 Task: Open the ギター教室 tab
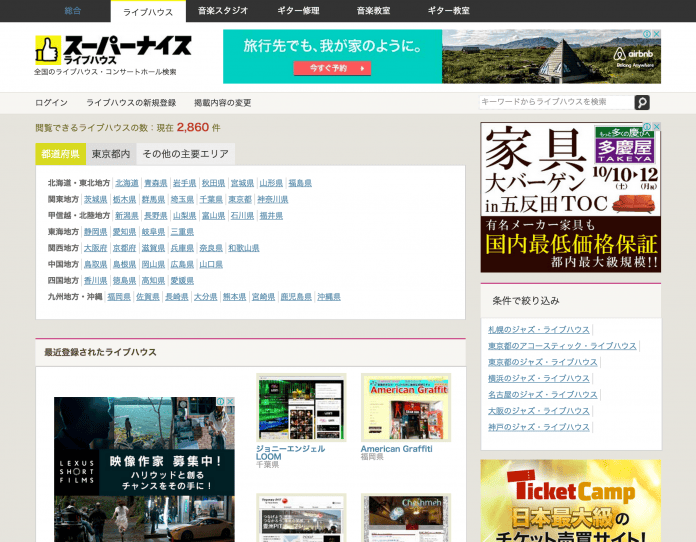(448, 11)
